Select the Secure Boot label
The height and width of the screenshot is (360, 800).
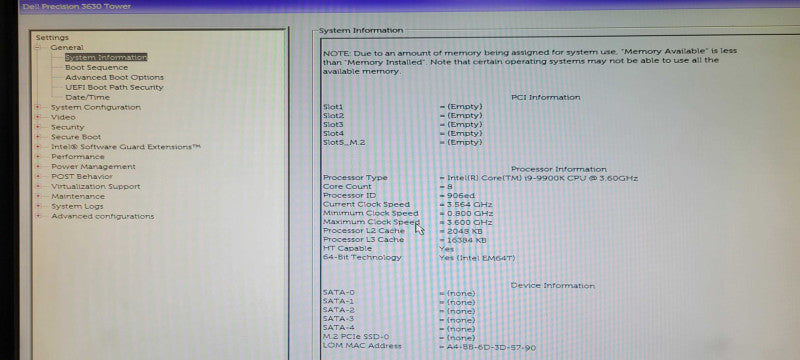(x=76, y=137)
